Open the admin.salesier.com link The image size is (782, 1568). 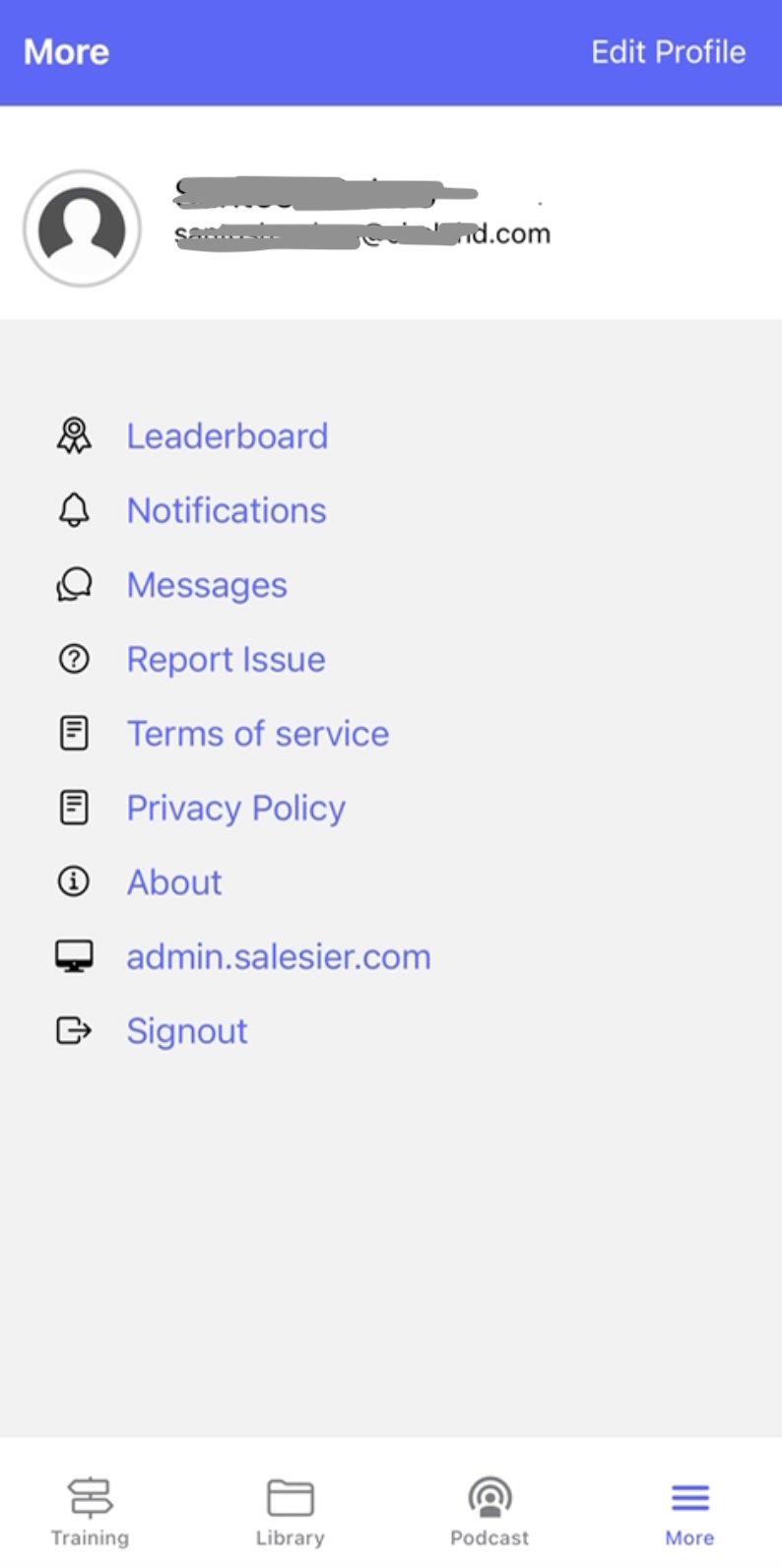click(x=279, y=956)
